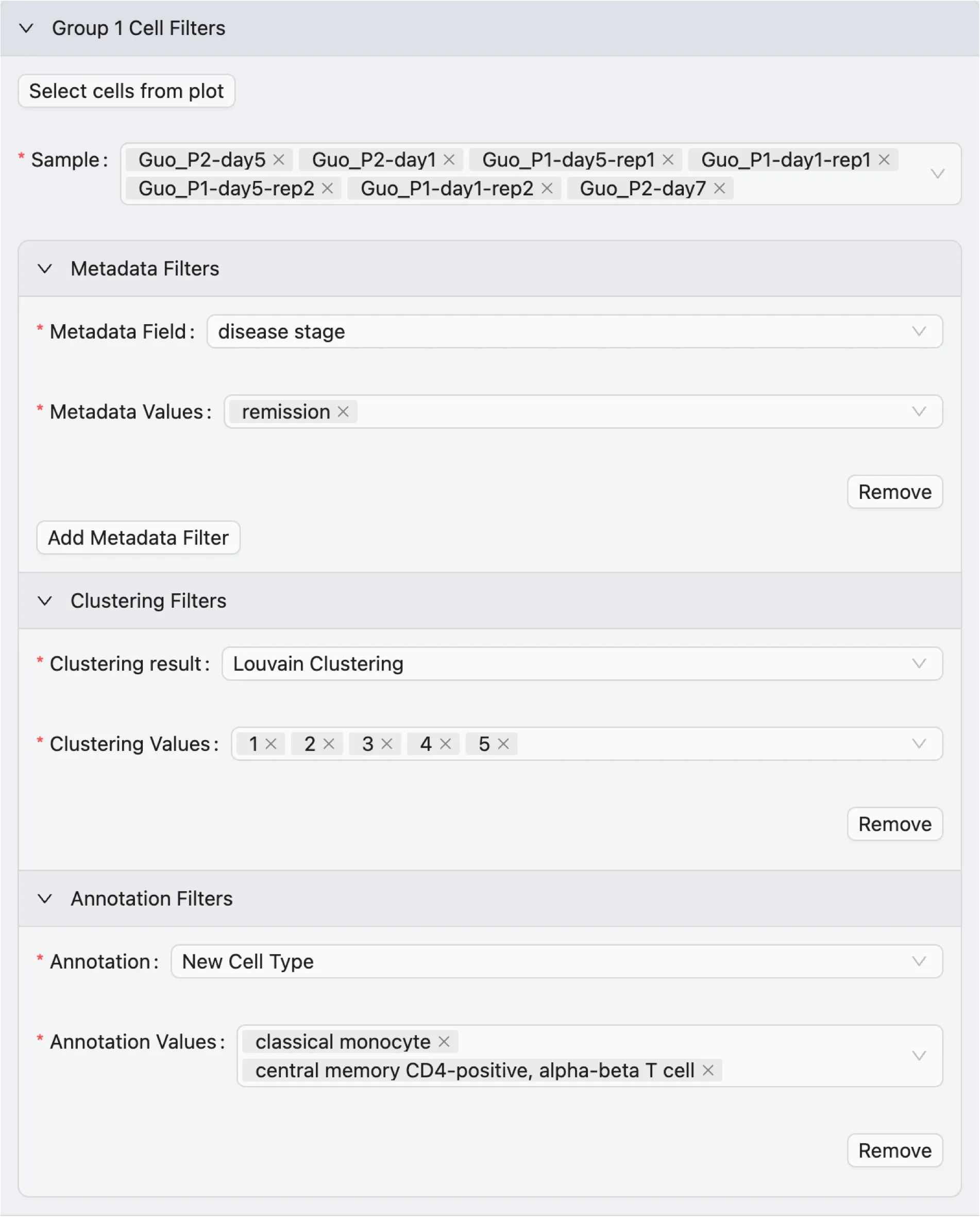Screen dimensions: 980x1217
Task: Collapse the Annotation Filters panel
Action: click(45, 898)
